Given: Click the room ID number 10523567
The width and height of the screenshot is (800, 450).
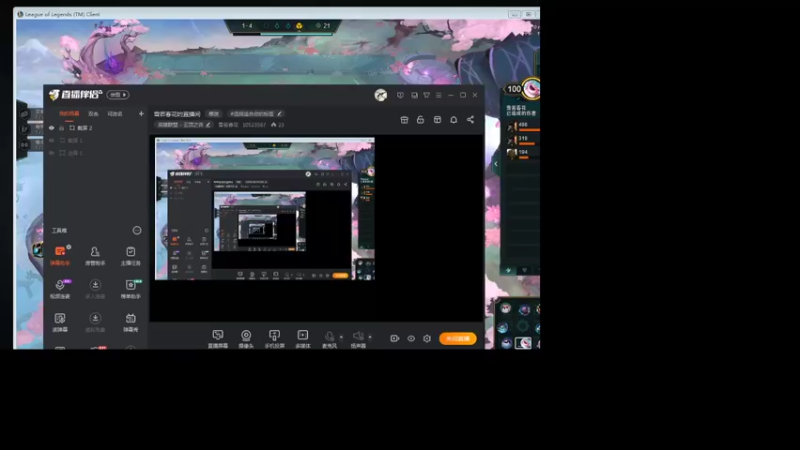Looking at the screenshot, I should click(254, 124).
